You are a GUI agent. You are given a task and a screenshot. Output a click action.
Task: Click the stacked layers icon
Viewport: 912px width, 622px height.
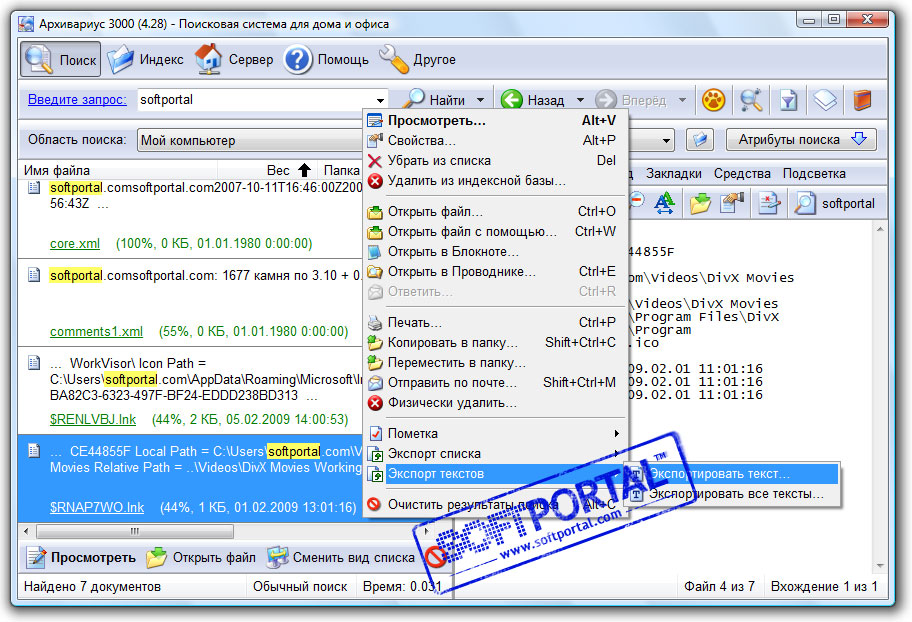point(825,100)
